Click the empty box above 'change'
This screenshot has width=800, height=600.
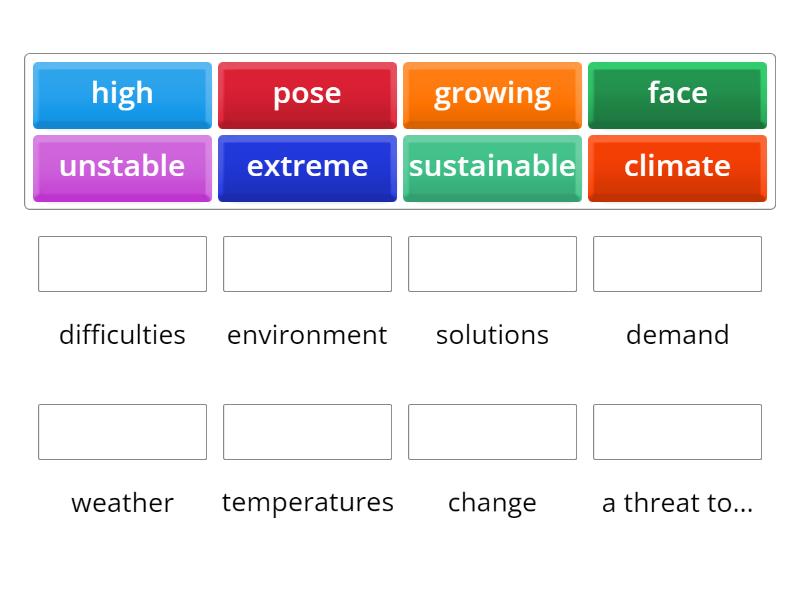pyautogui.click(x=492, y=432)
